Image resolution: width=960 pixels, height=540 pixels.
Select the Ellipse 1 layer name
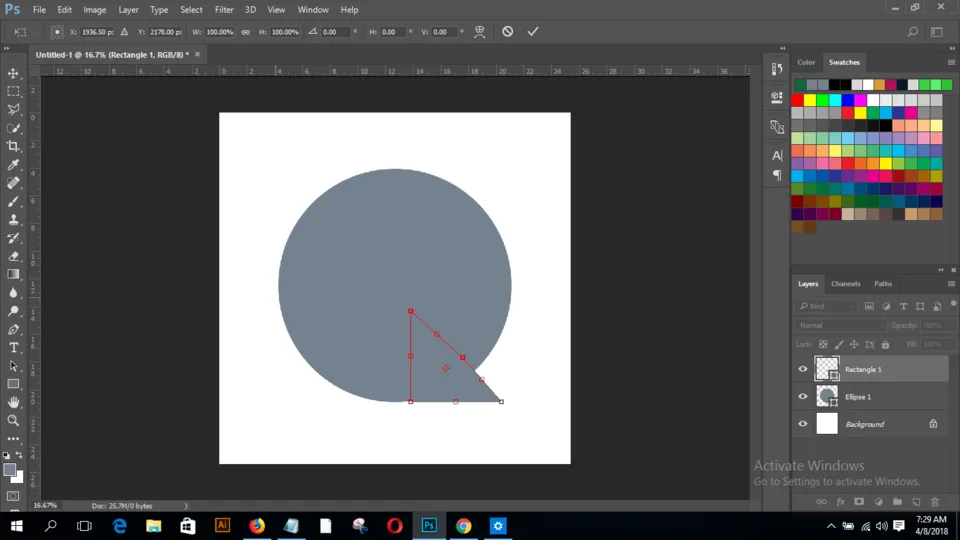[858, 397]
